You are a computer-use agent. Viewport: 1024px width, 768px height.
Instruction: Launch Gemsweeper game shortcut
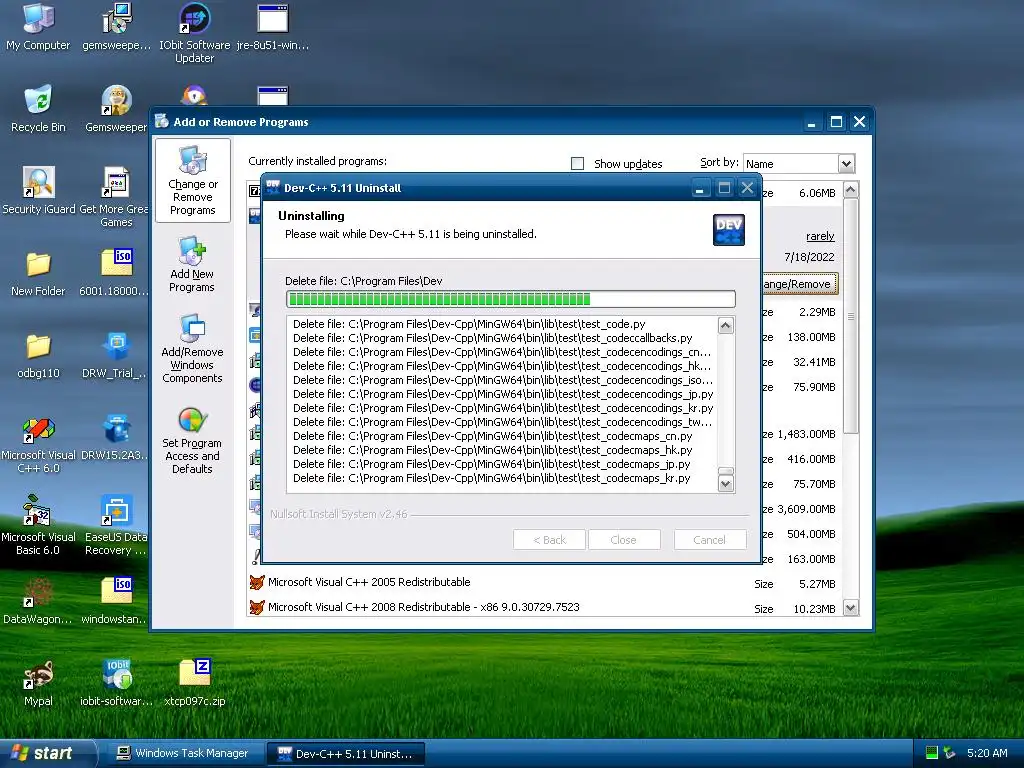pos(116,109)
